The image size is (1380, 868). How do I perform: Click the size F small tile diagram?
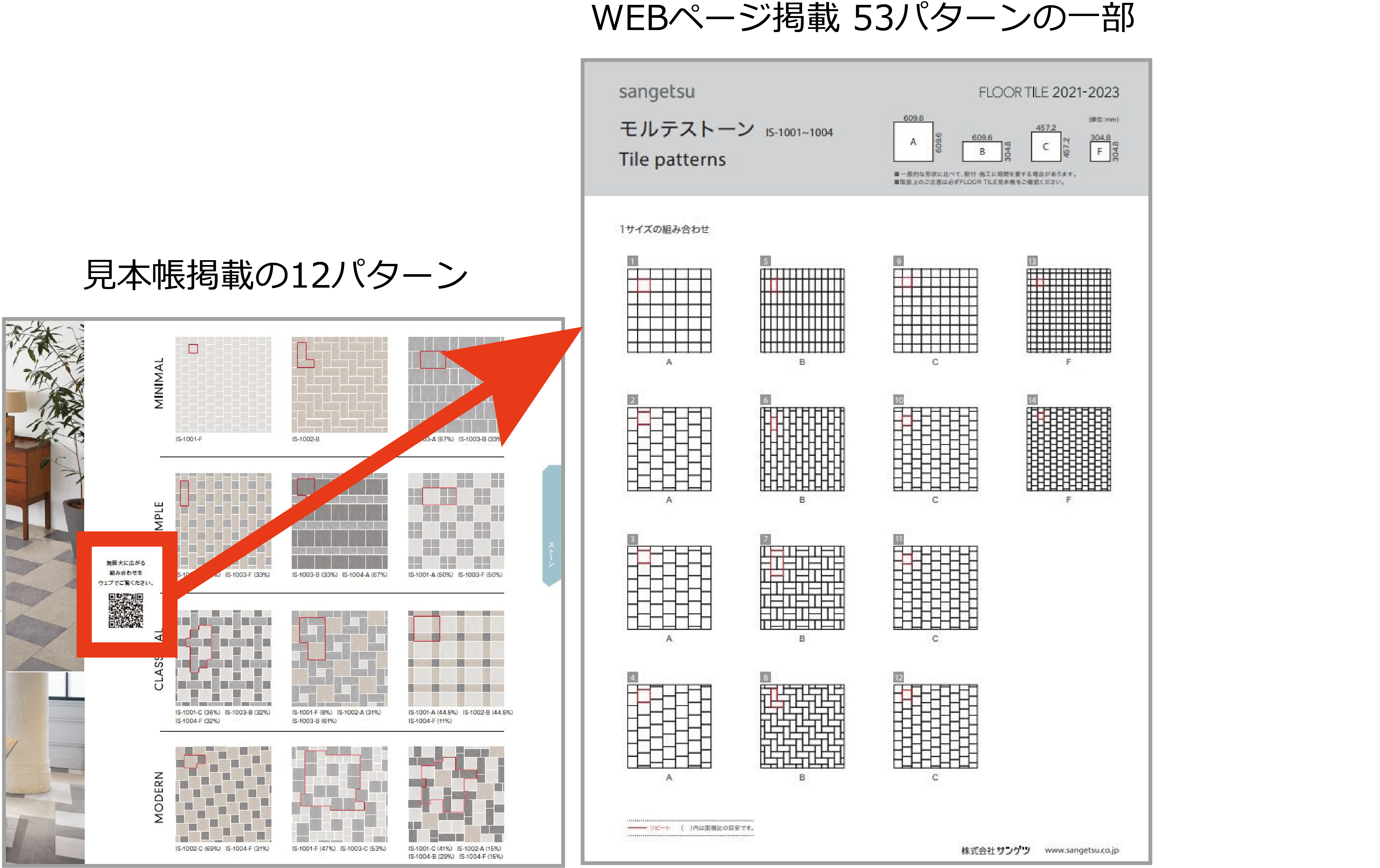(x=1099, y=152)
